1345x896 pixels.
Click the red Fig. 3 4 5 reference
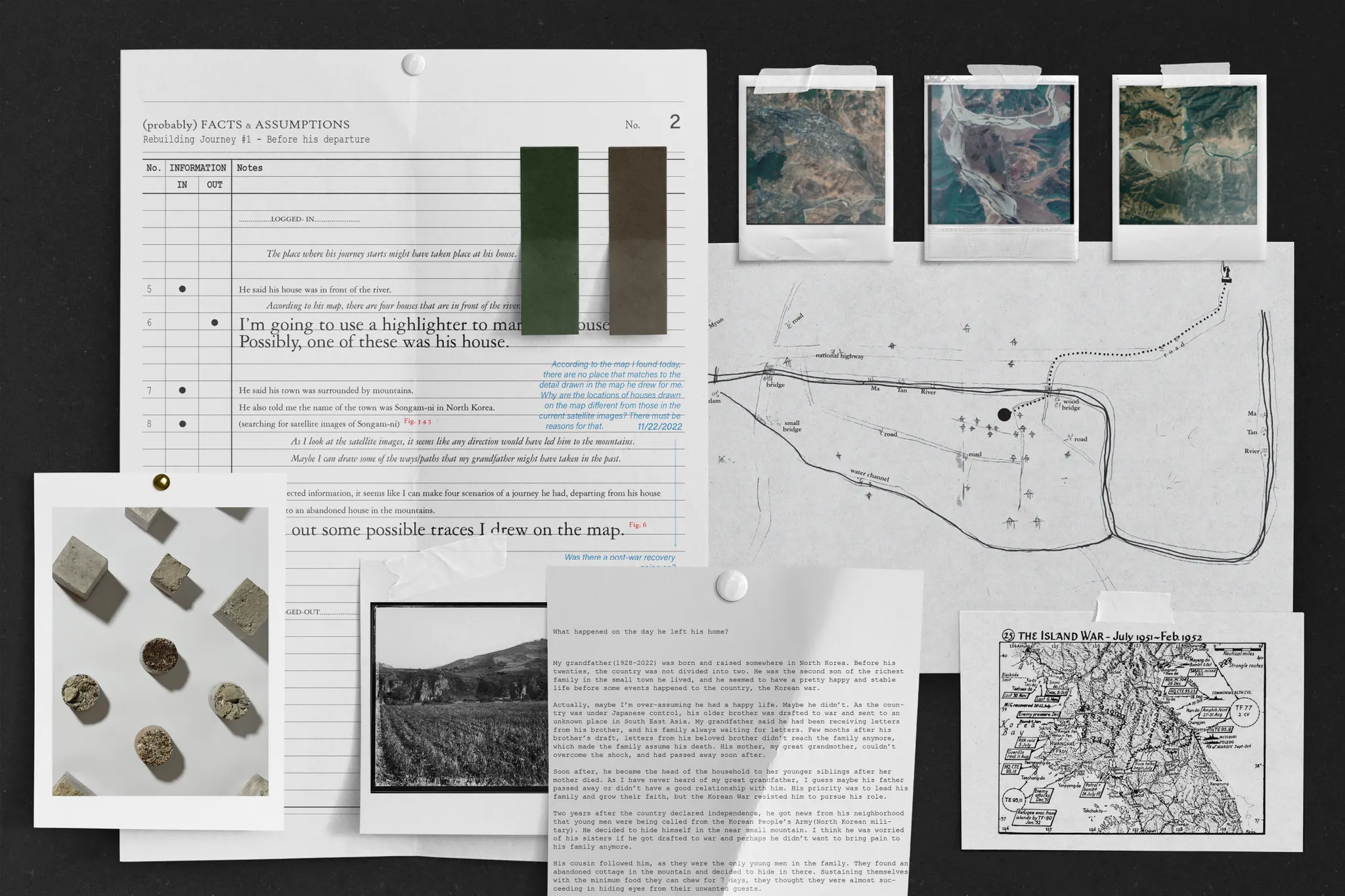(417, 421)
